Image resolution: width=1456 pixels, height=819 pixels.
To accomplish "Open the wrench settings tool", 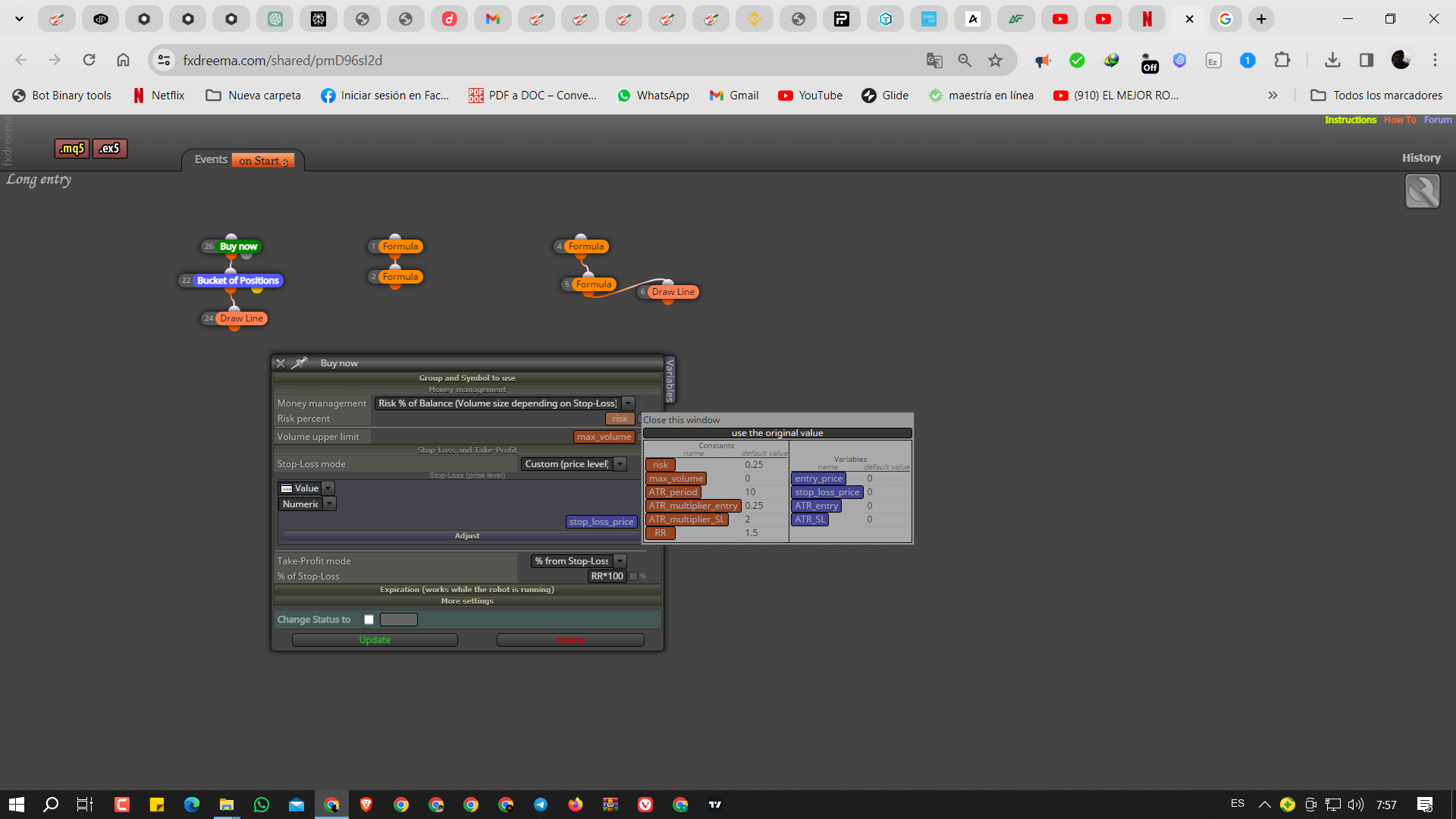I will coord(1422,191).
